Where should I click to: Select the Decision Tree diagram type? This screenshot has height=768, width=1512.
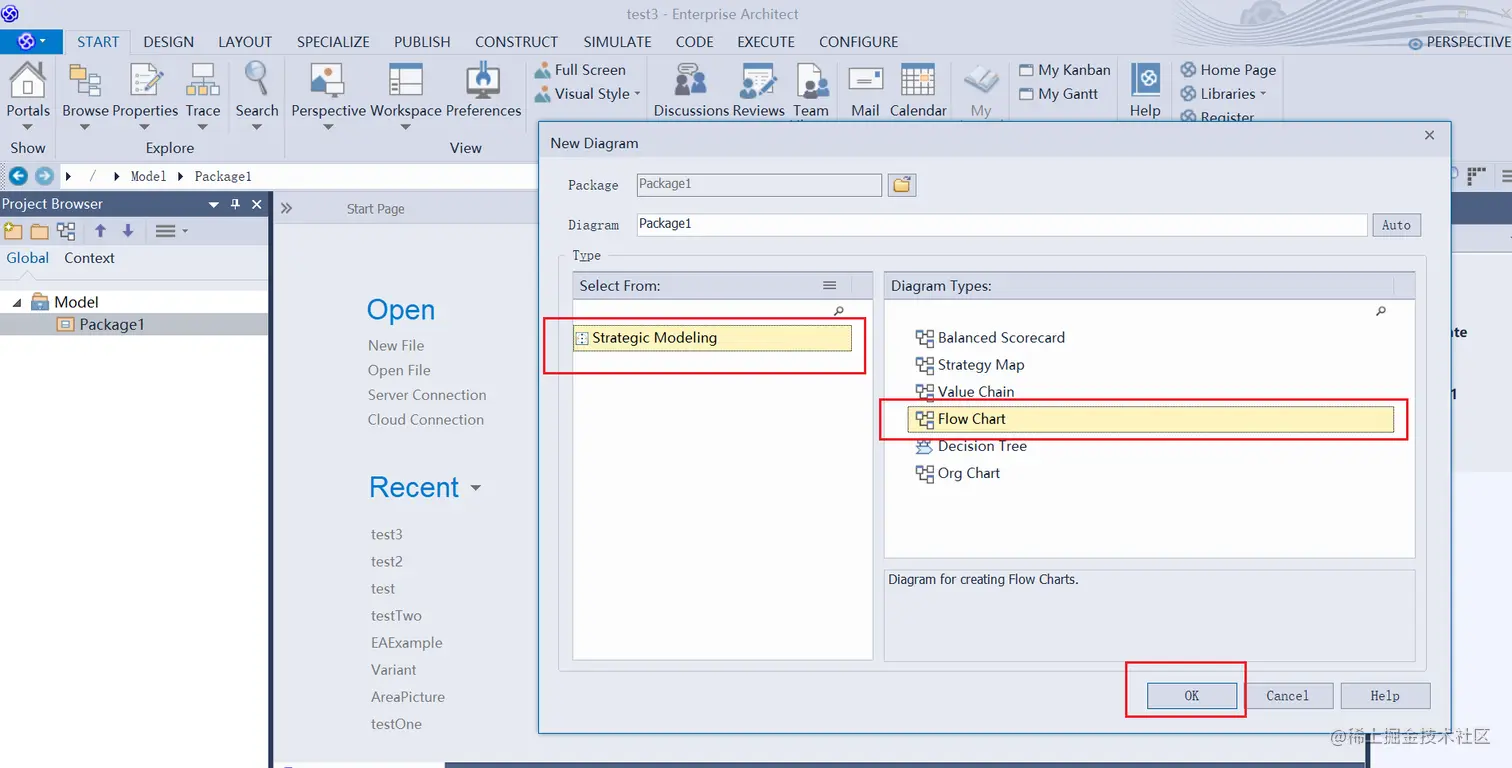(971, 446)
